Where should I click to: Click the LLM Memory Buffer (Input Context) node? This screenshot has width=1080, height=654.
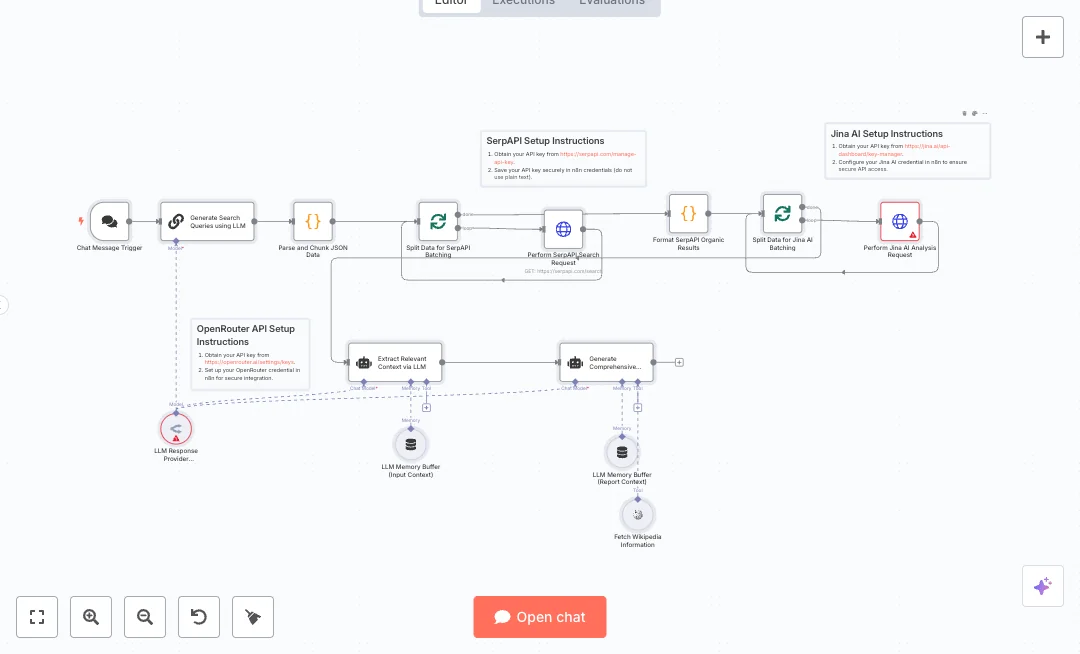pyautogui.click(x=410, y=443)
